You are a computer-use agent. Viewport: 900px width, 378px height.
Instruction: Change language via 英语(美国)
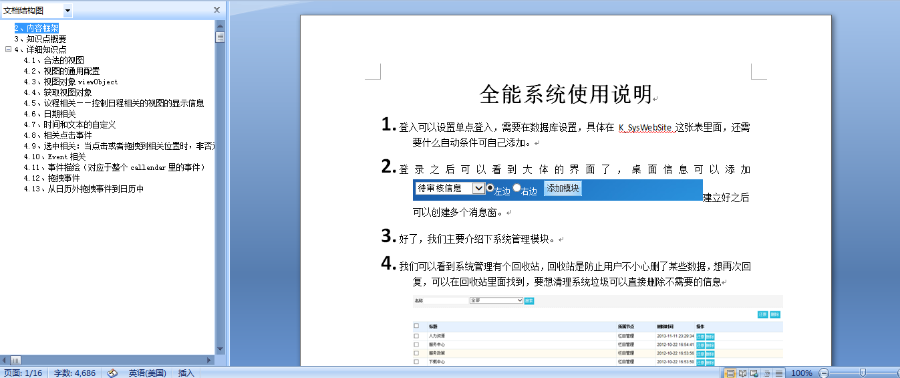(148, 373)
